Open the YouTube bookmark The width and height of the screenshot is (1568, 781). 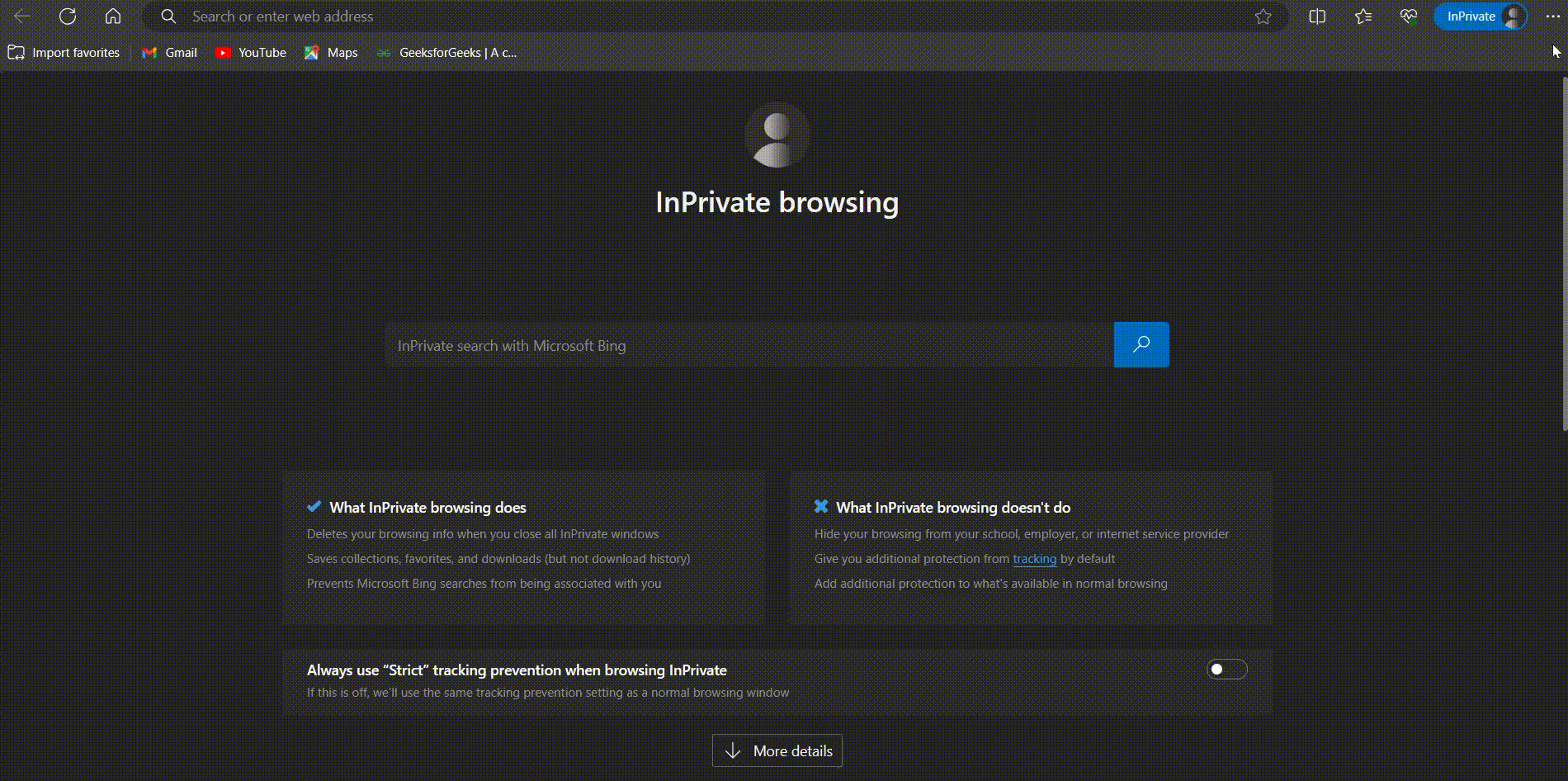[x=250, y=53]
